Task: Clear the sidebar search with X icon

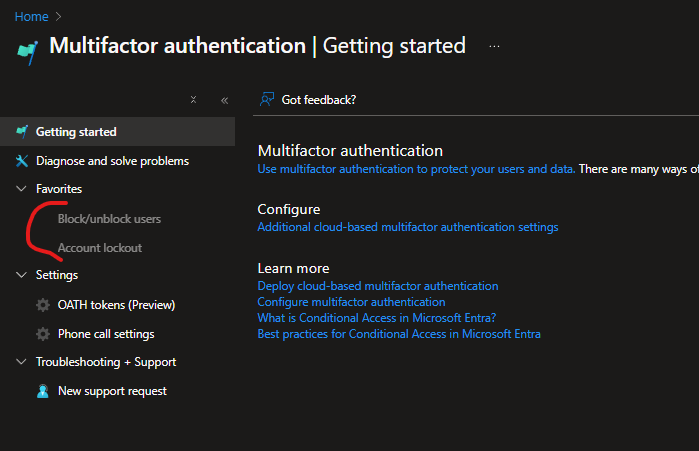Action: 193,99
